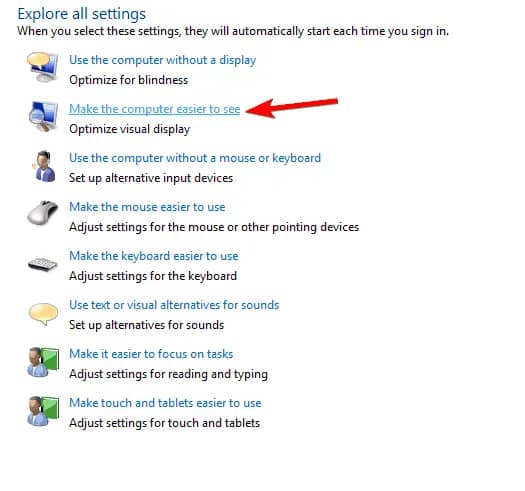Open Make touch and tablets easier to use
The image size is (525, 491).
coord(165,403)
